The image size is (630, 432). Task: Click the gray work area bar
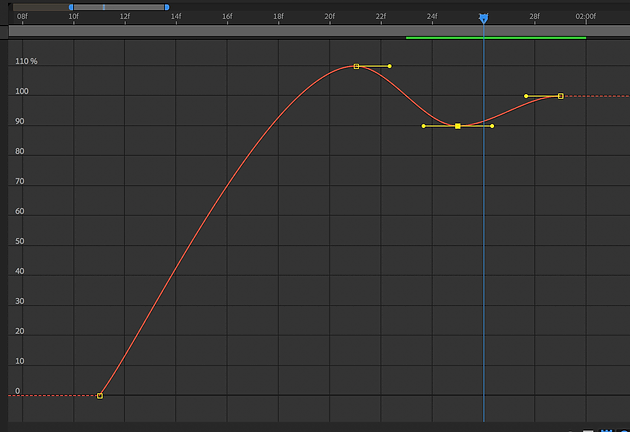click(319, 31)
